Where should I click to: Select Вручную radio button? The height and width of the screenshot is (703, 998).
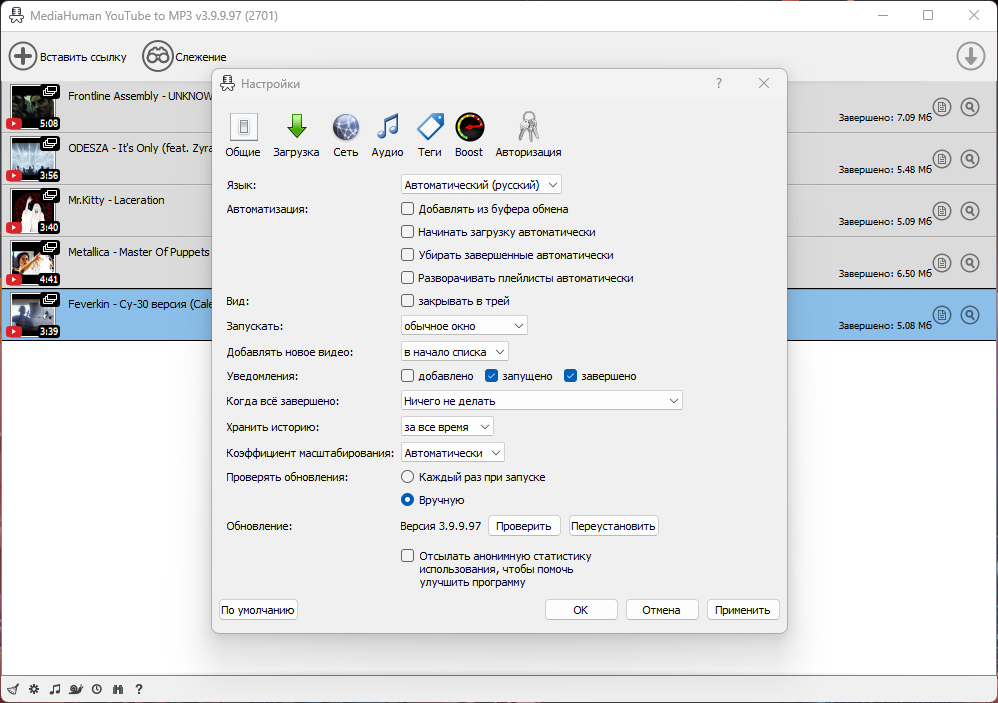tap(407, 499)
